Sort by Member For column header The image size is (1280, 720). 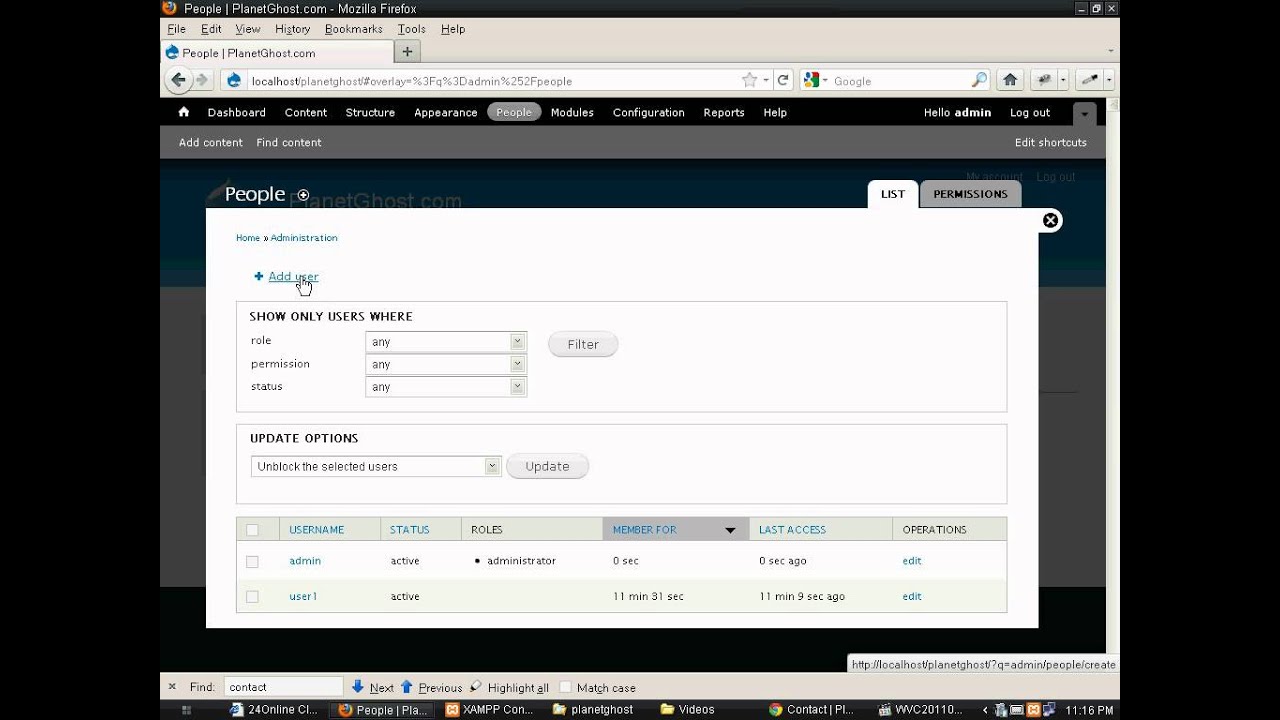[645, 530]
